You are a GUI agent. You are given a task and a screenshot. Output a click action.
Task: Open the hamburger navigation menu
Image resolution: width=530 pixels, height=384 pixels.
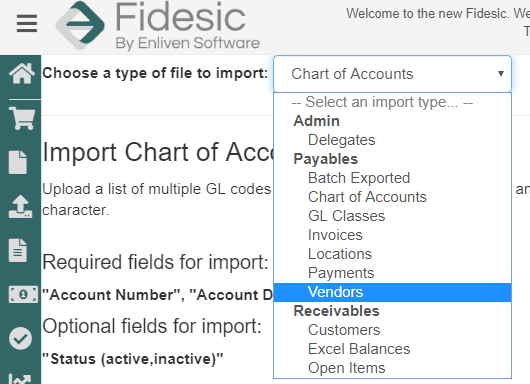point(27,24)
